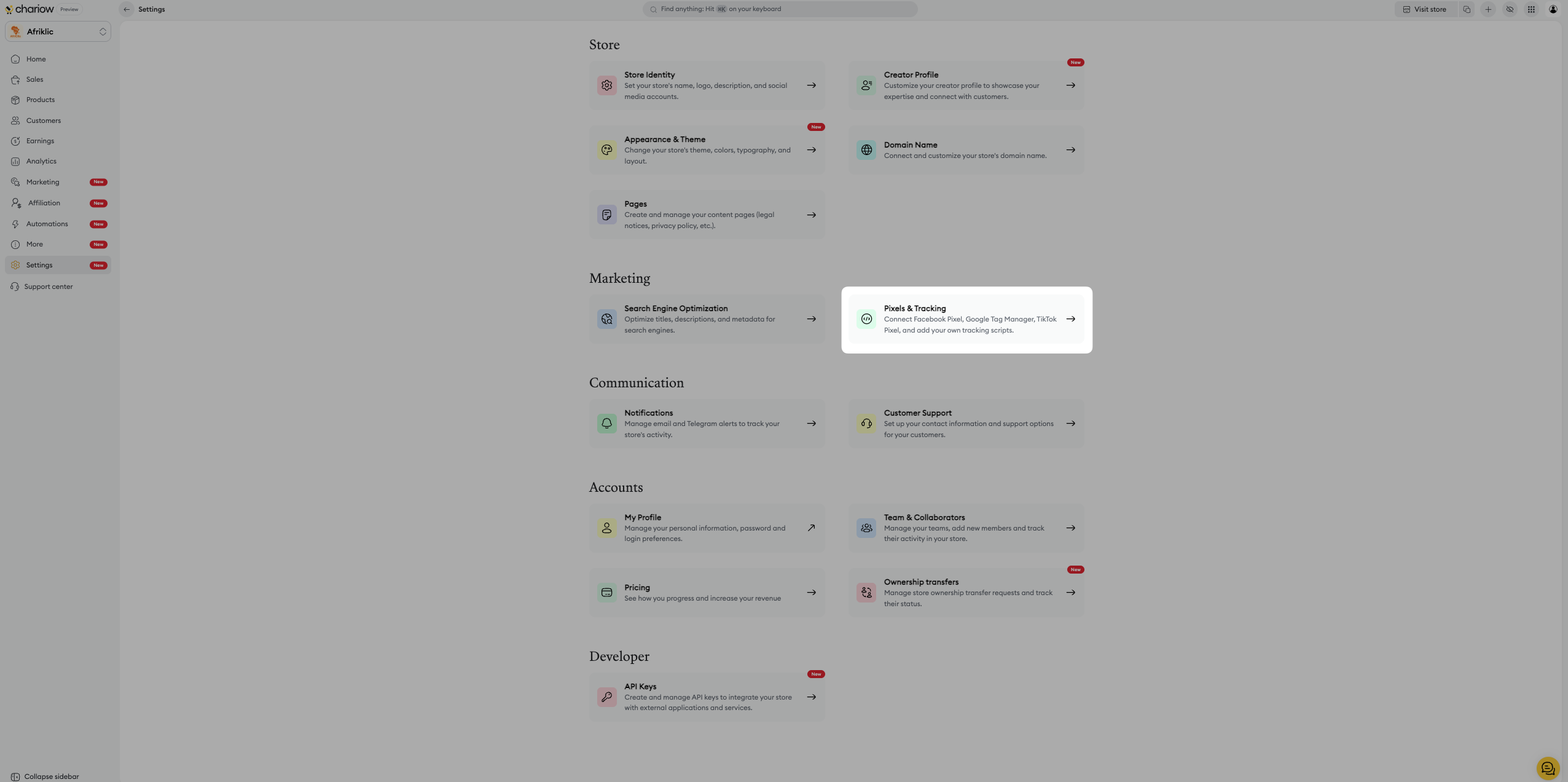Click the plus icon in top bar
1568x782 pixels.
(x=1488, y=9)
